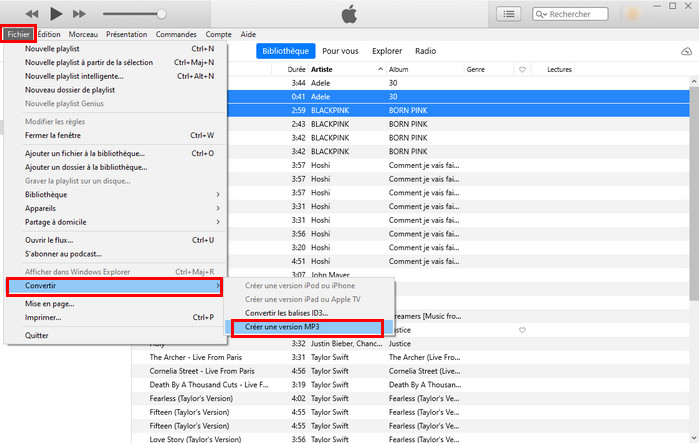699x443 pixels.
Task: Select Créer une version MP3
Action: tap(306, 327)
